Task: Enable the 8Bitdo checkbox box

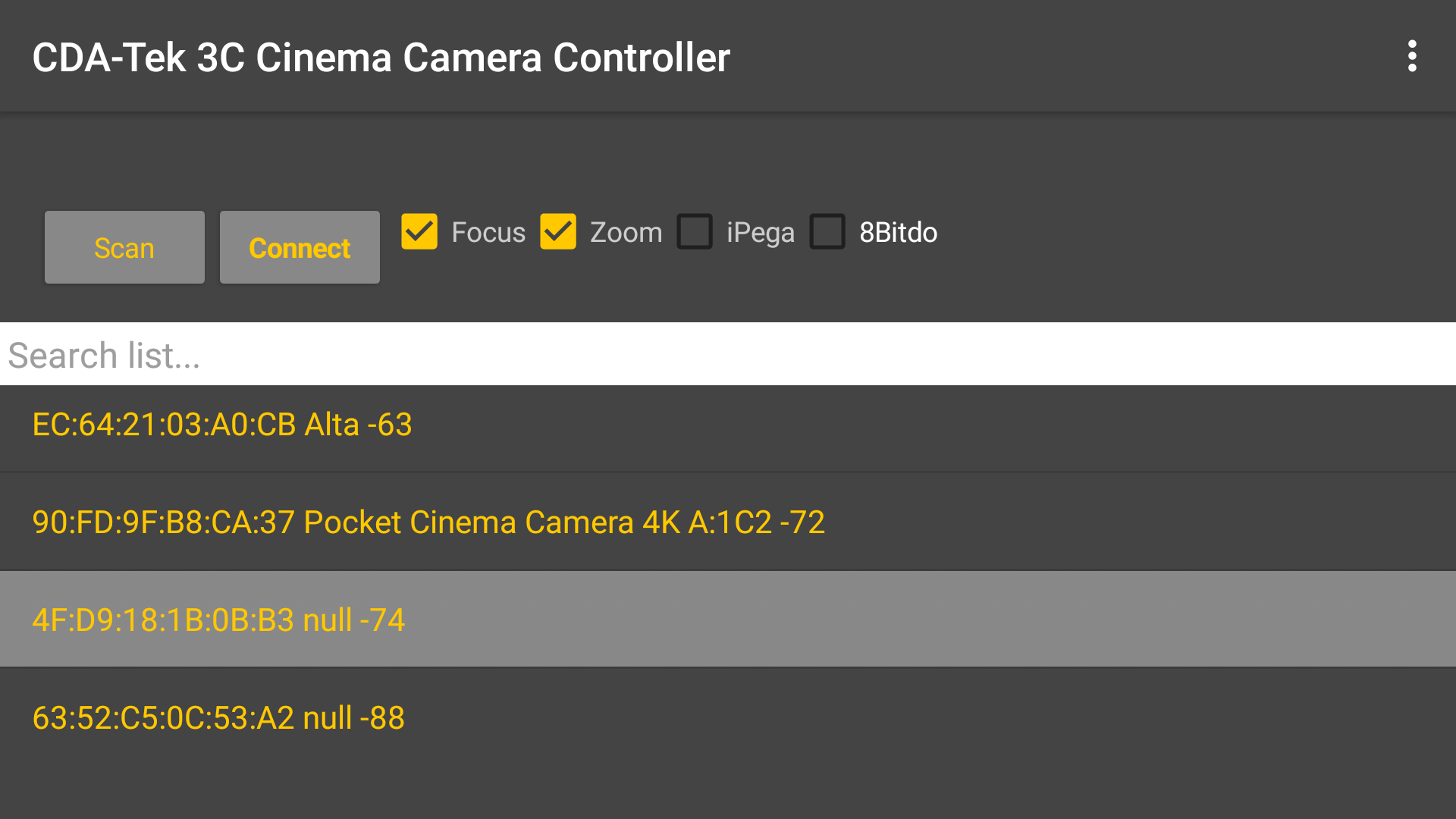Action: pyautogui.click(x=827, y=232)
